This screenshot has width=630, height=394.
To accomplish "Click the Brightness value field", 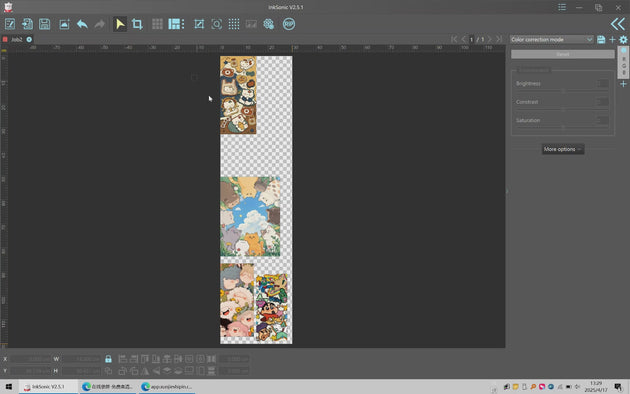I will (x=602, y=84).
